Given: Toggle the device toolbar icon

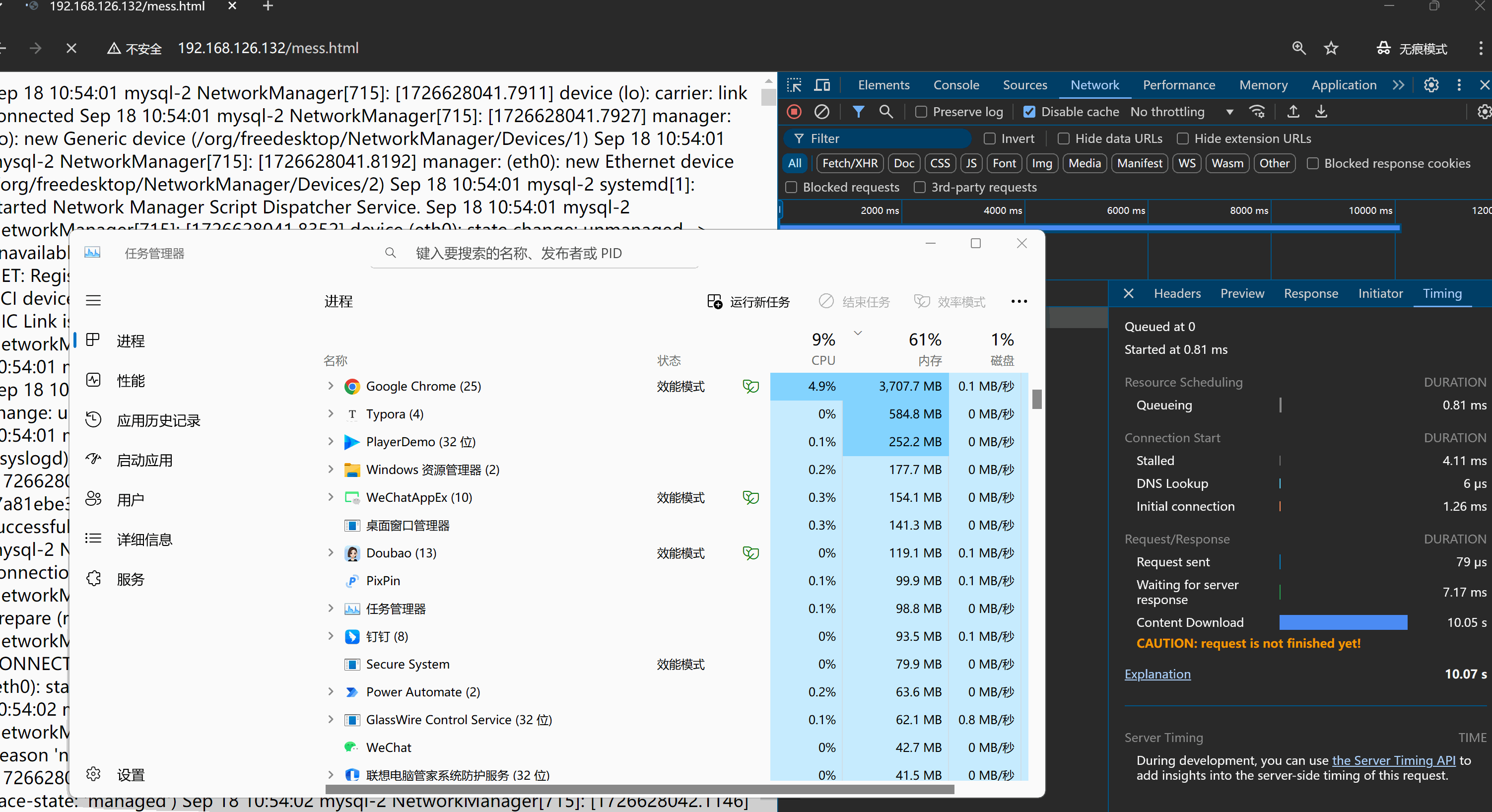Looking at the screenshot, I should [x=822, y=85].
